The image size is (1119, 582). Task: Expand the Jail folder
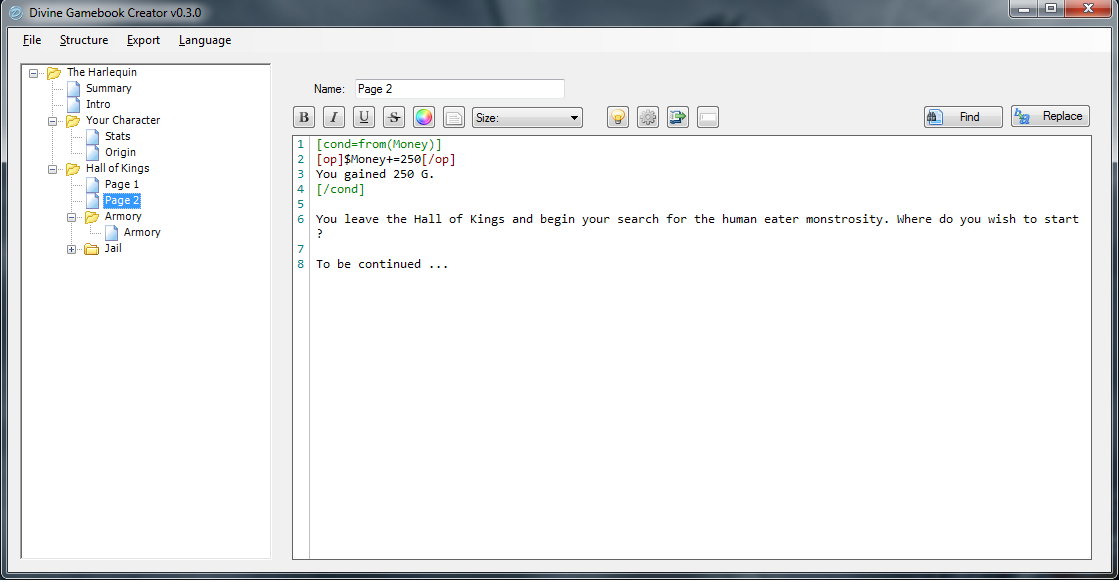pyautogui.click(x=71, y=249)
